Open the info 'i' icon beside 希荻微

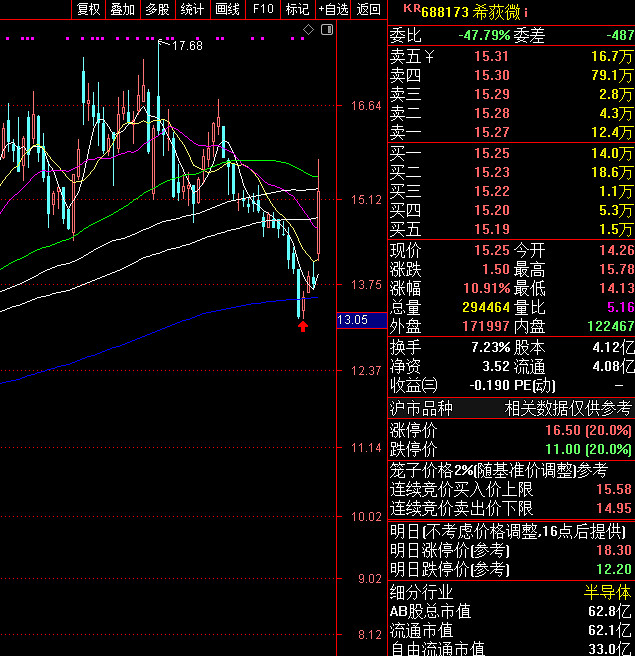[x=526, y=12]
